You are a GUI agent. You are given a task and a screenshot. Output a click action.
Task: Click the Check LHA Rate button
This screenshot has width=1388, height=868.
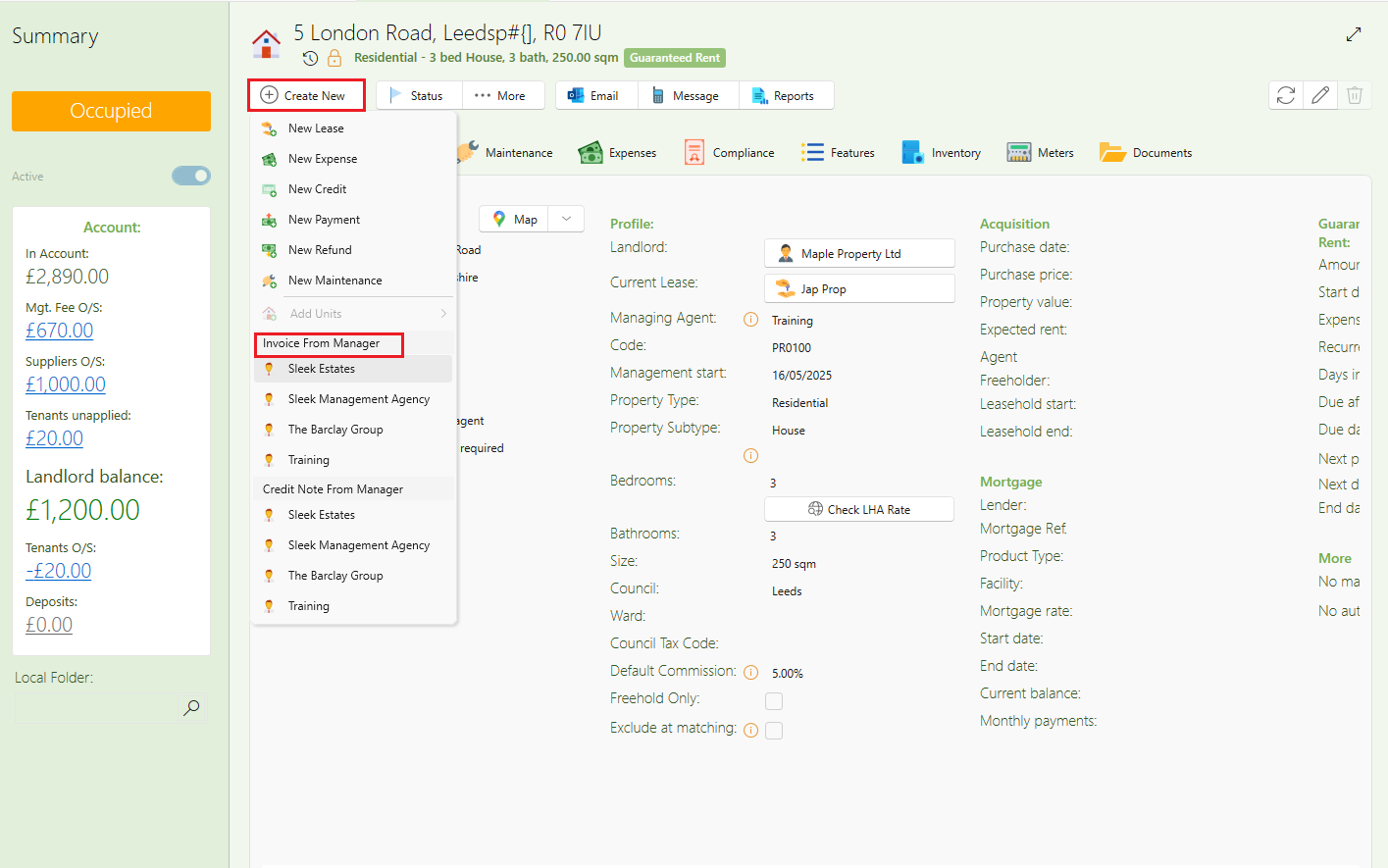pyautogui.click(x=859, y=509)
